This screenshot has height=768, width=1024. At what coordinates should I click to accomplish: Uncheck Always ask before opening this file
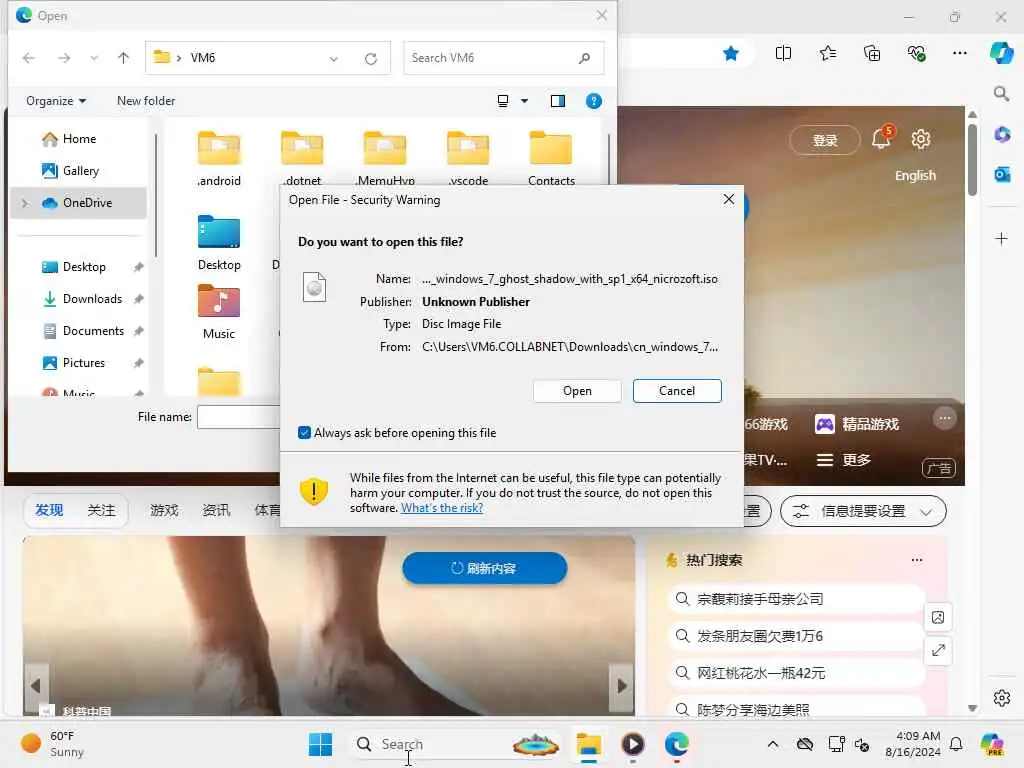304,432
